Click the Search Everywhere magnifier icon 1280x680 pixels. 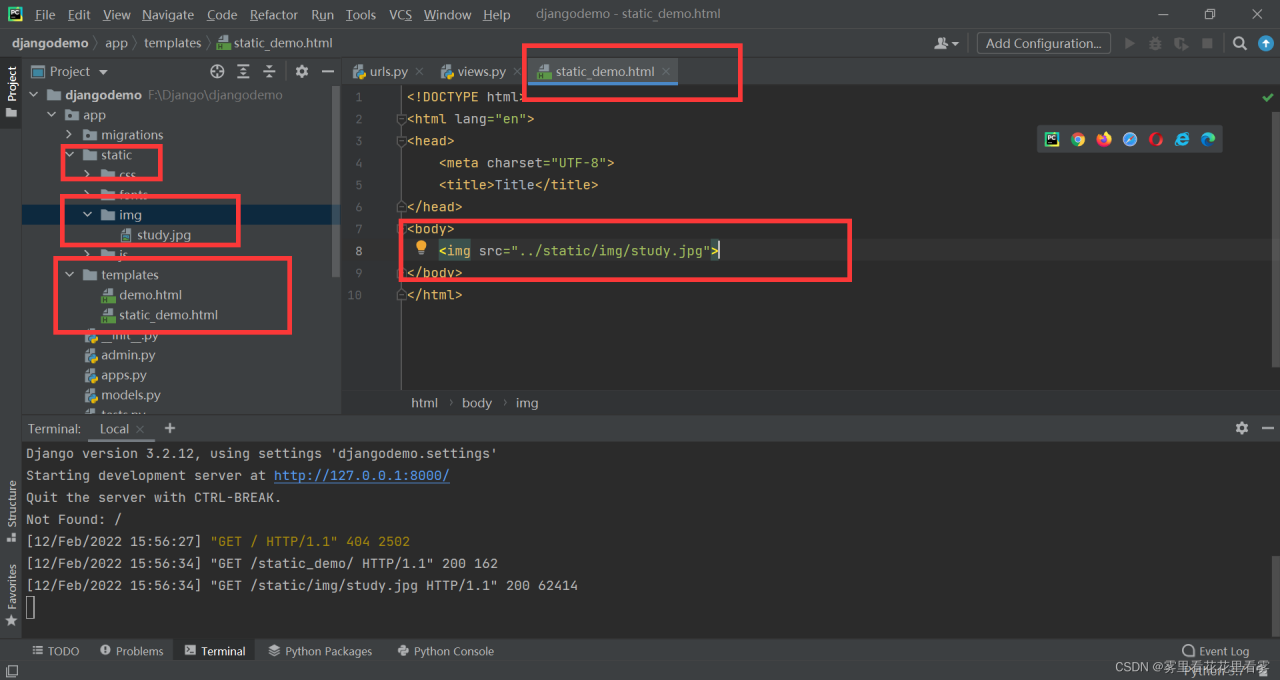coord(1239,43)
